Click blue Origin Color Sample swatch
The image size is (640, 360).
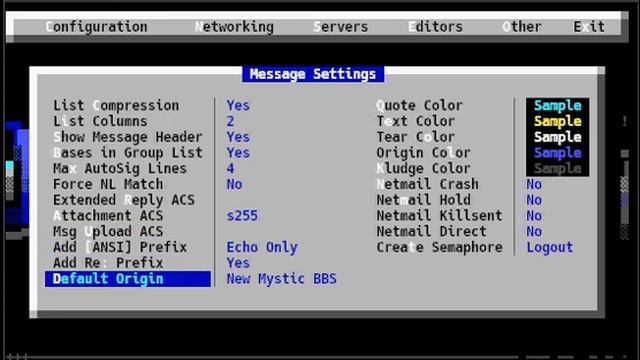pos(558,153)
